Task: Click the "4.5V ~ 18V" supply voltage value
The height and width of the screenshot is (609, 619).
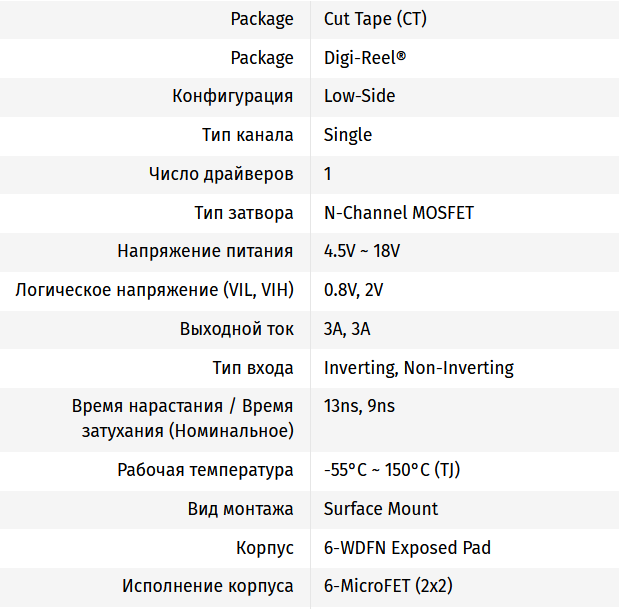Action: tap(362, 252)
